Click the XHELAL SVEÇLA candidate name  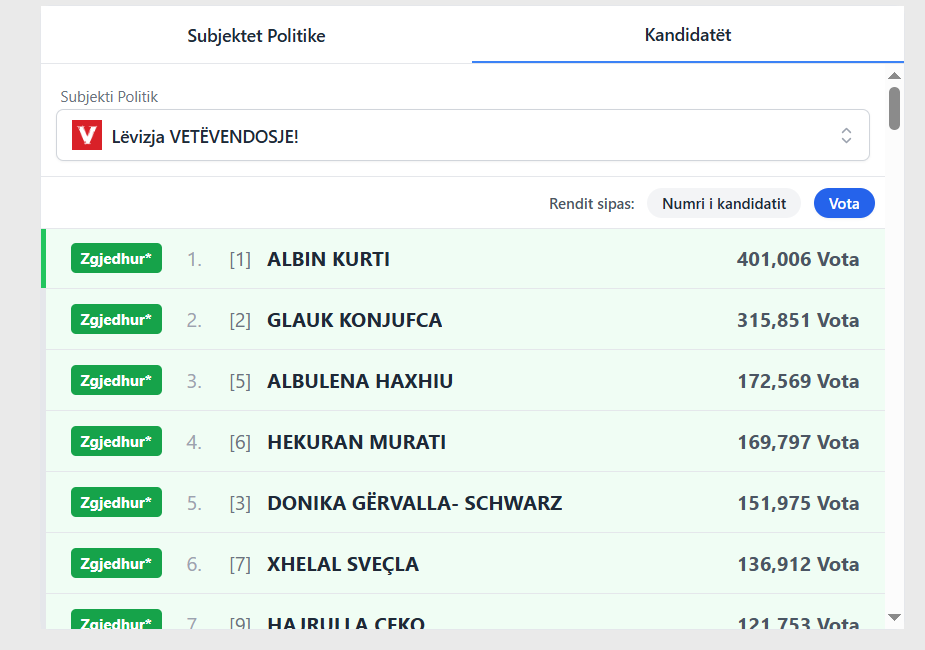343,564
